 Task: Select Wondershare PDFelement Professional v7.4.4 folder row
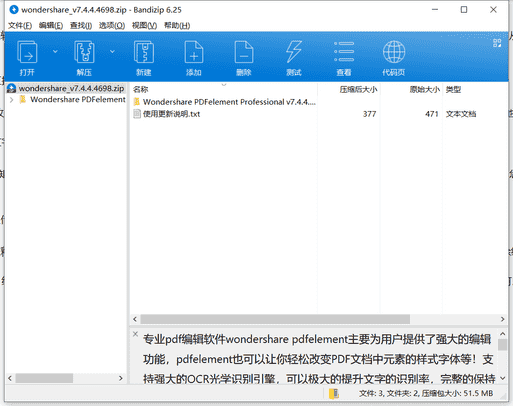229,102
